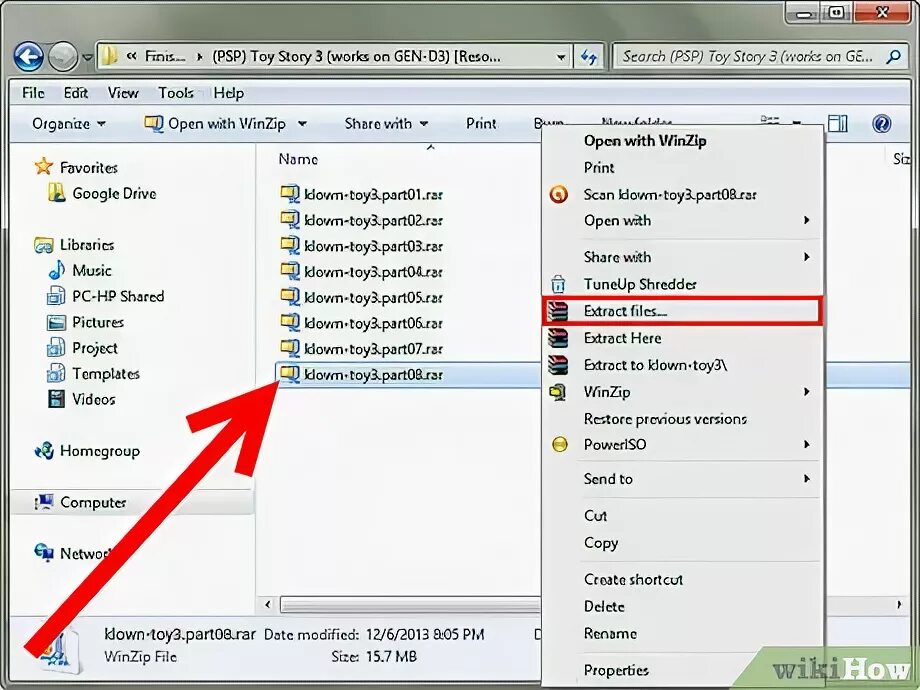Open the Organize dropdown
This screenshot has height=690, width=920.
click(69, 123)
